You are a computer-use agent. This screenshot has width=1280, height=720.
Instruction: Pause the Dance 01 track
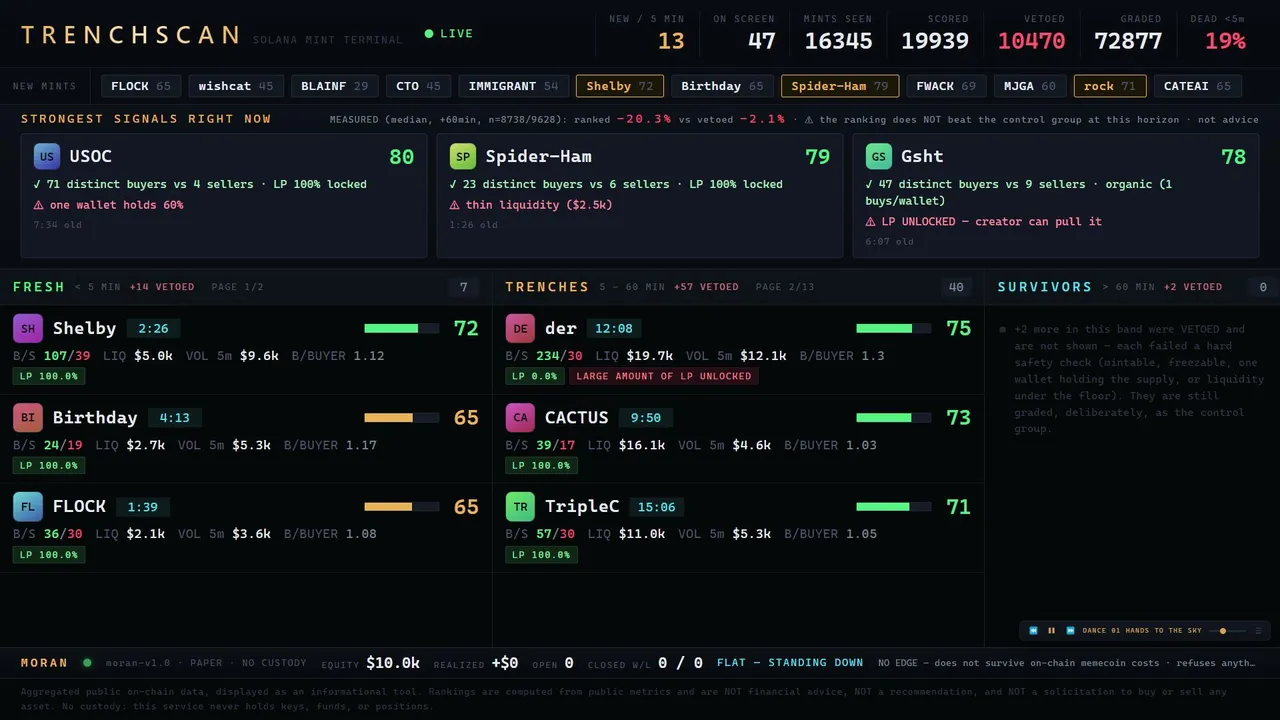pos(1052,631)
